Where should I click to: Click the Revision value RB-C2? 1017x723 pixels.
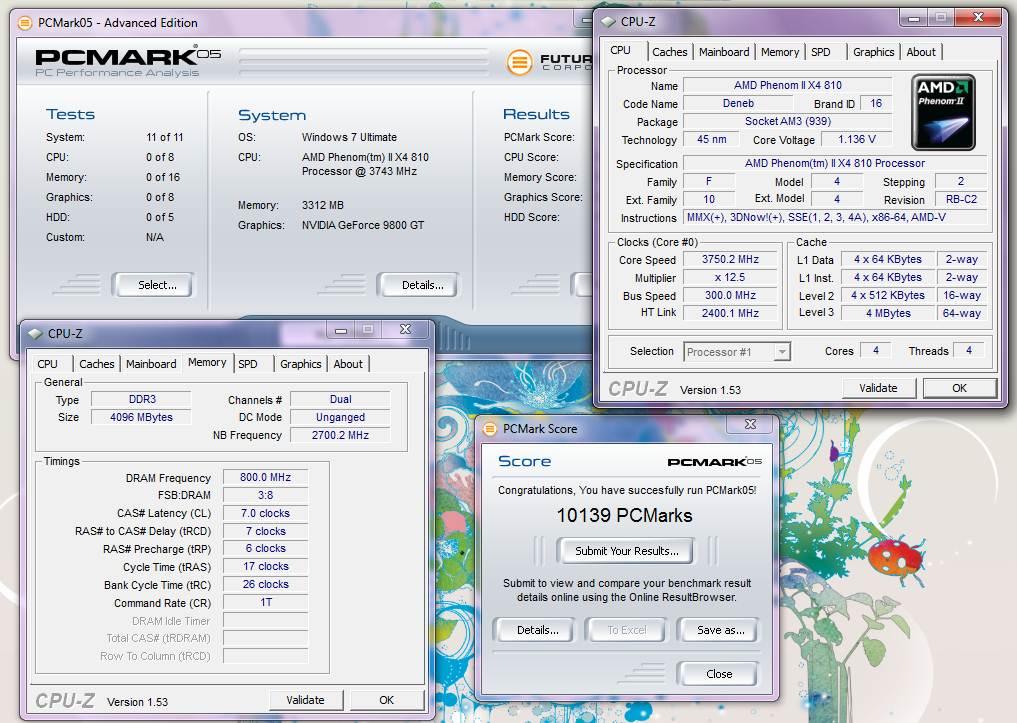[x=961, y=199]
